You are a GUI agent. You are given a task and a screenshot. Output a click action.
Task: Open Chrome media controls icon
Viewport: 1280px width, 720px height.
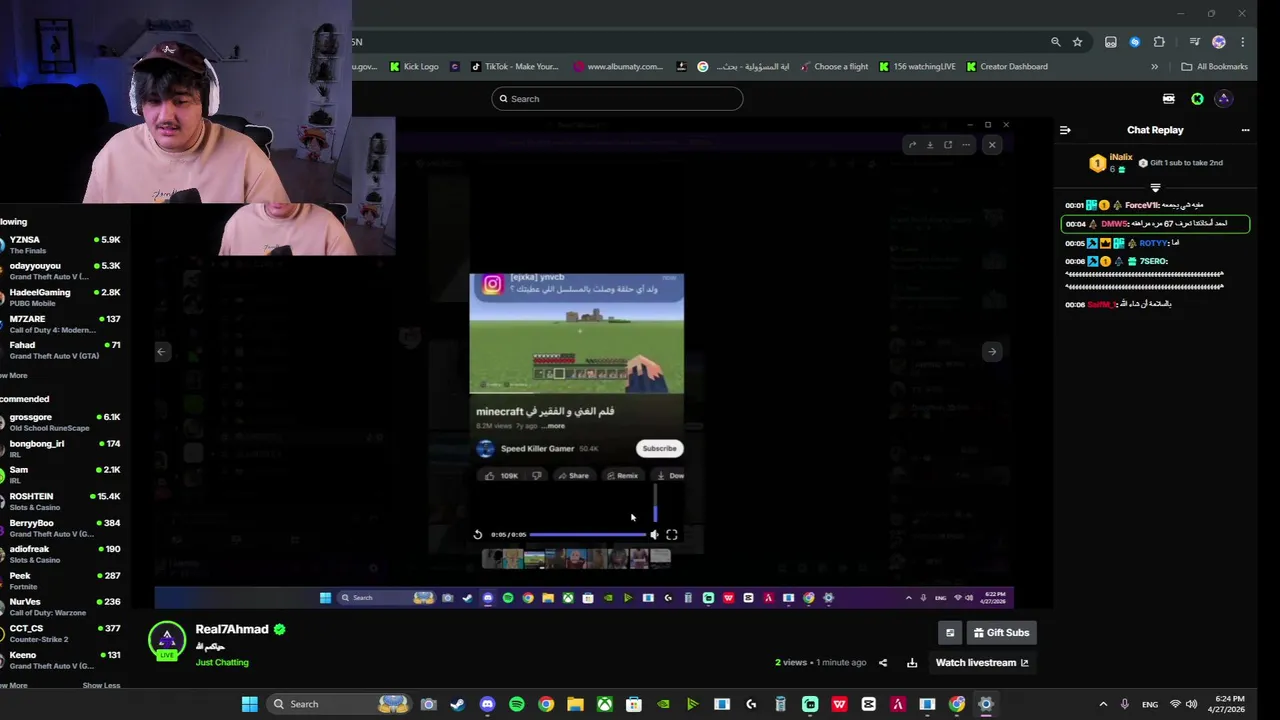pos(1194,42)
